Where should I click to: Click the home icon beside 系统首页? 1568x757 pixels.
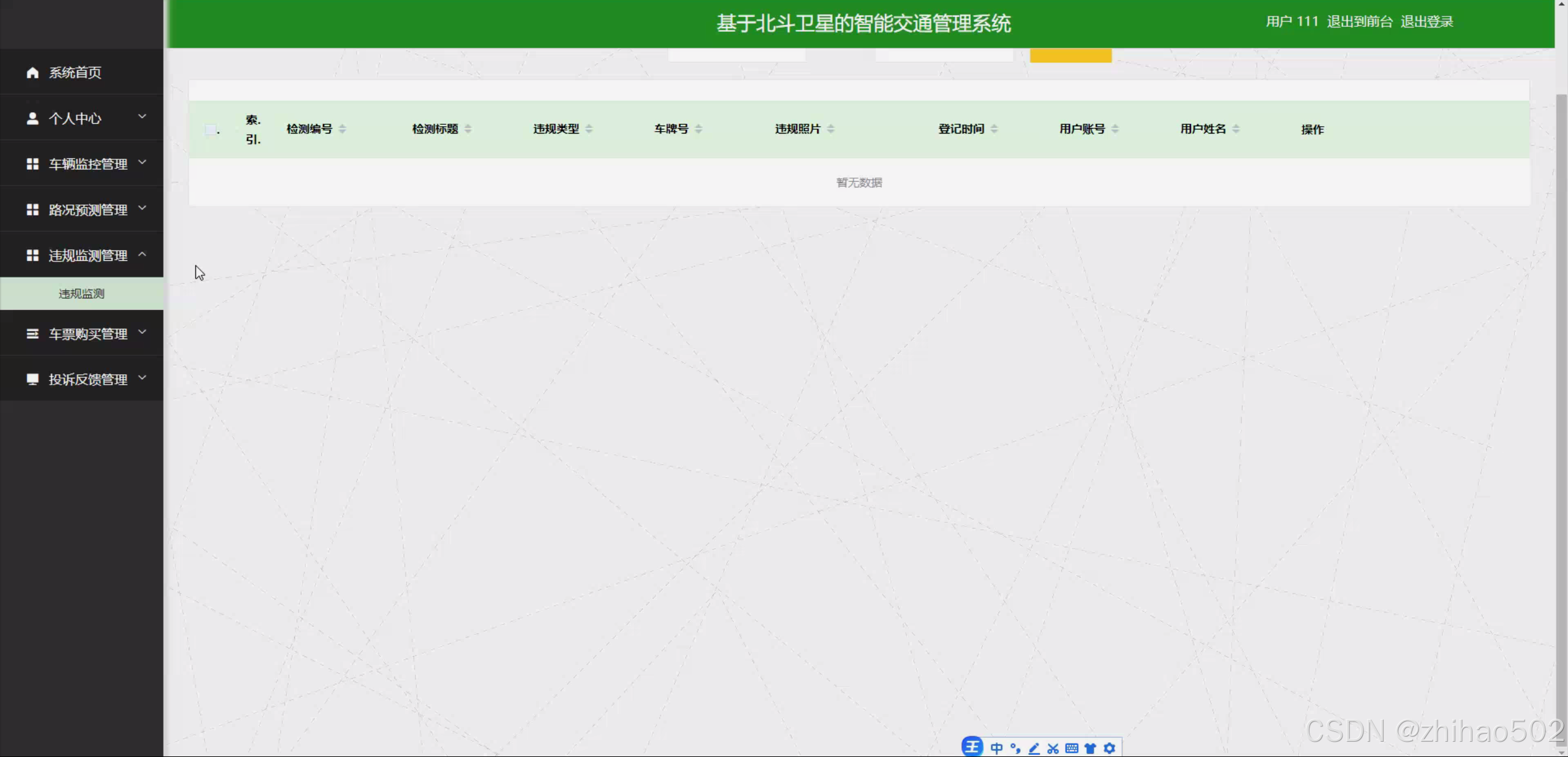[32, 72]
